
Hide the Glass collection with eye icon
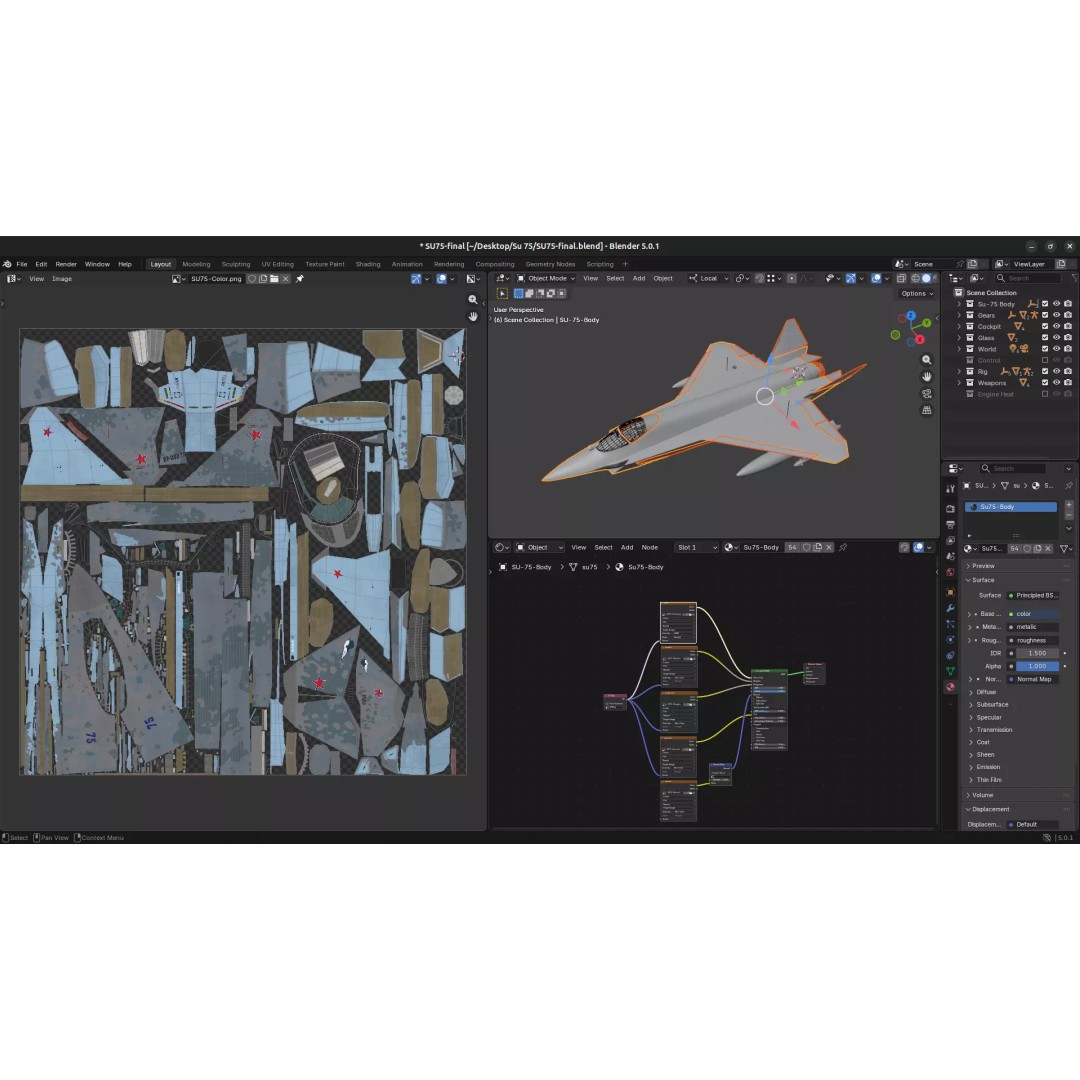point(1057,338)
